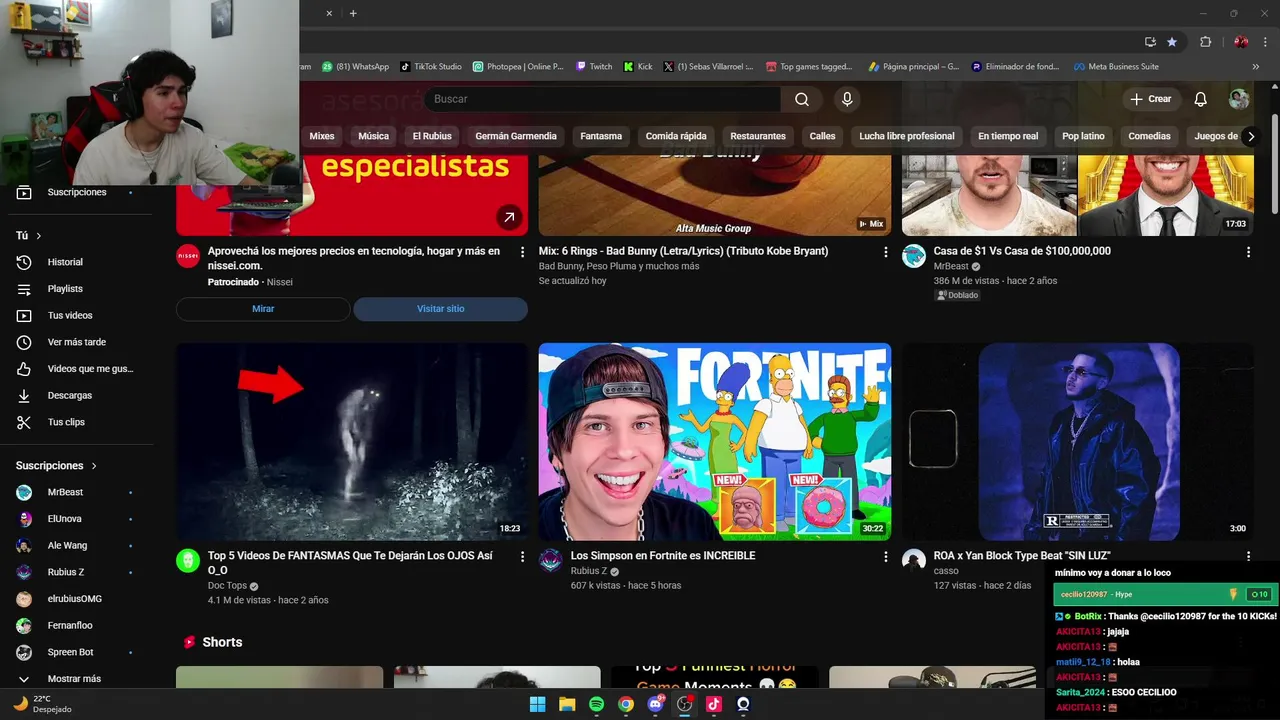Open the Chrome extensions puzzle icon
Screen dimensions: 1280x720
tap(1205, 42)
